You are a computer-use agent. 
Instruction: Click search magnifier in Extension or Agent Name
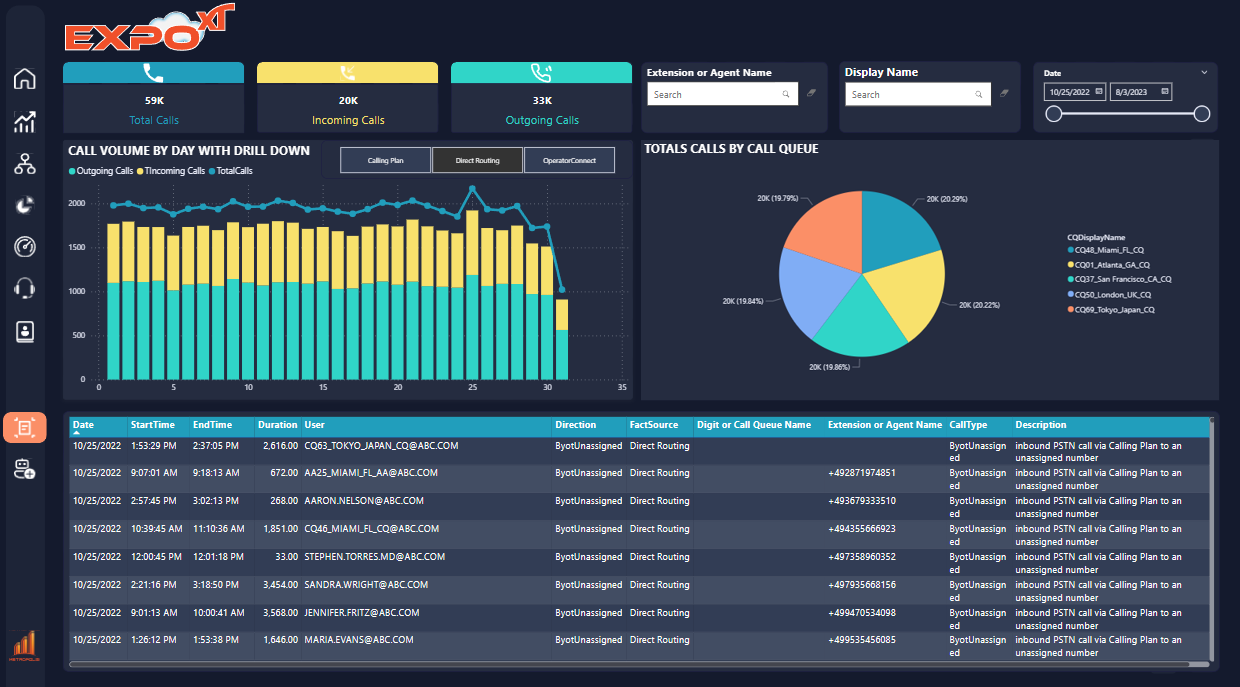[786, 95]
